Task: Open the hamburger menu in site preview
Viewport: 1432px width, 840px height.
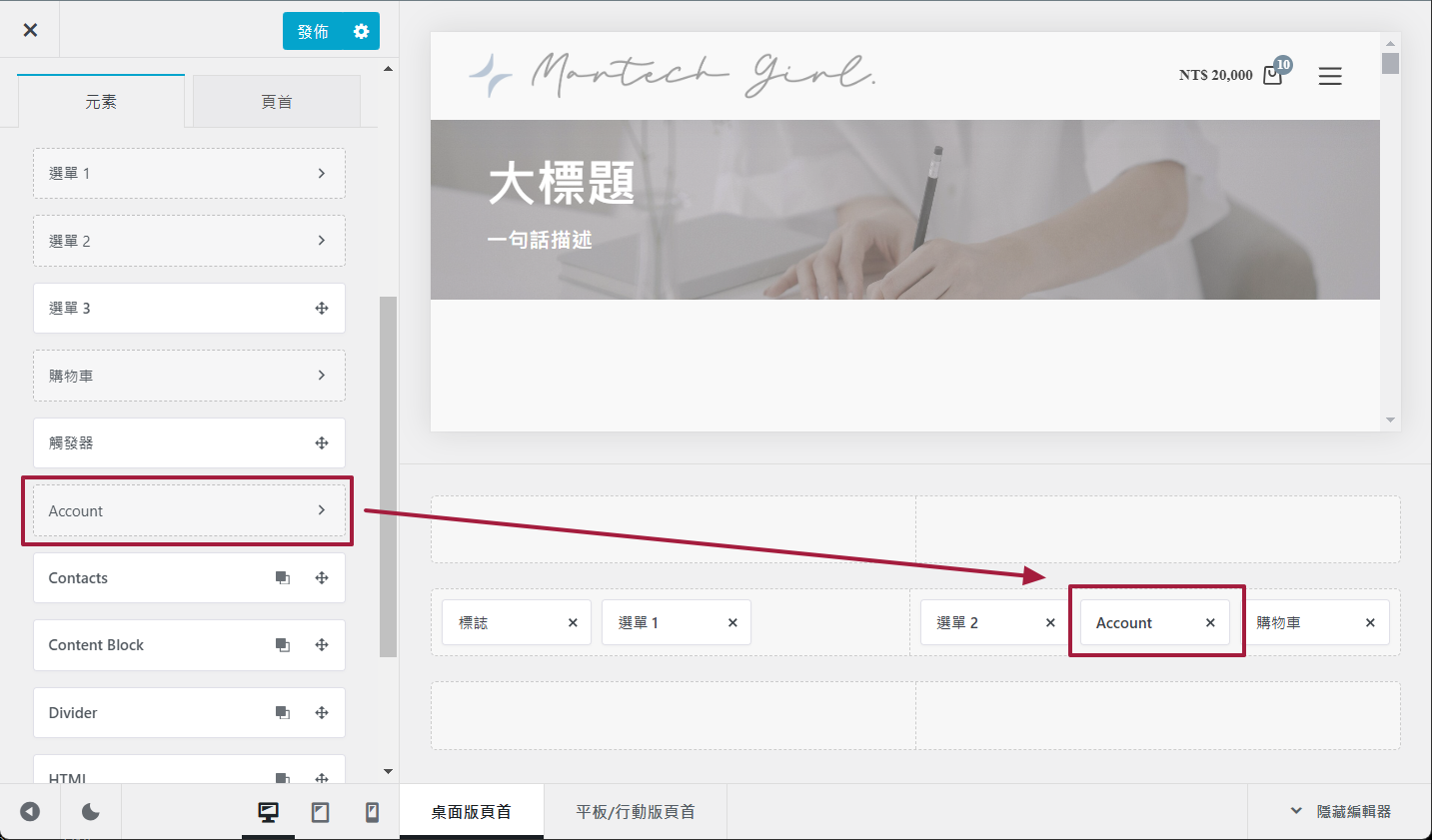Action: tap(1329, 76)
